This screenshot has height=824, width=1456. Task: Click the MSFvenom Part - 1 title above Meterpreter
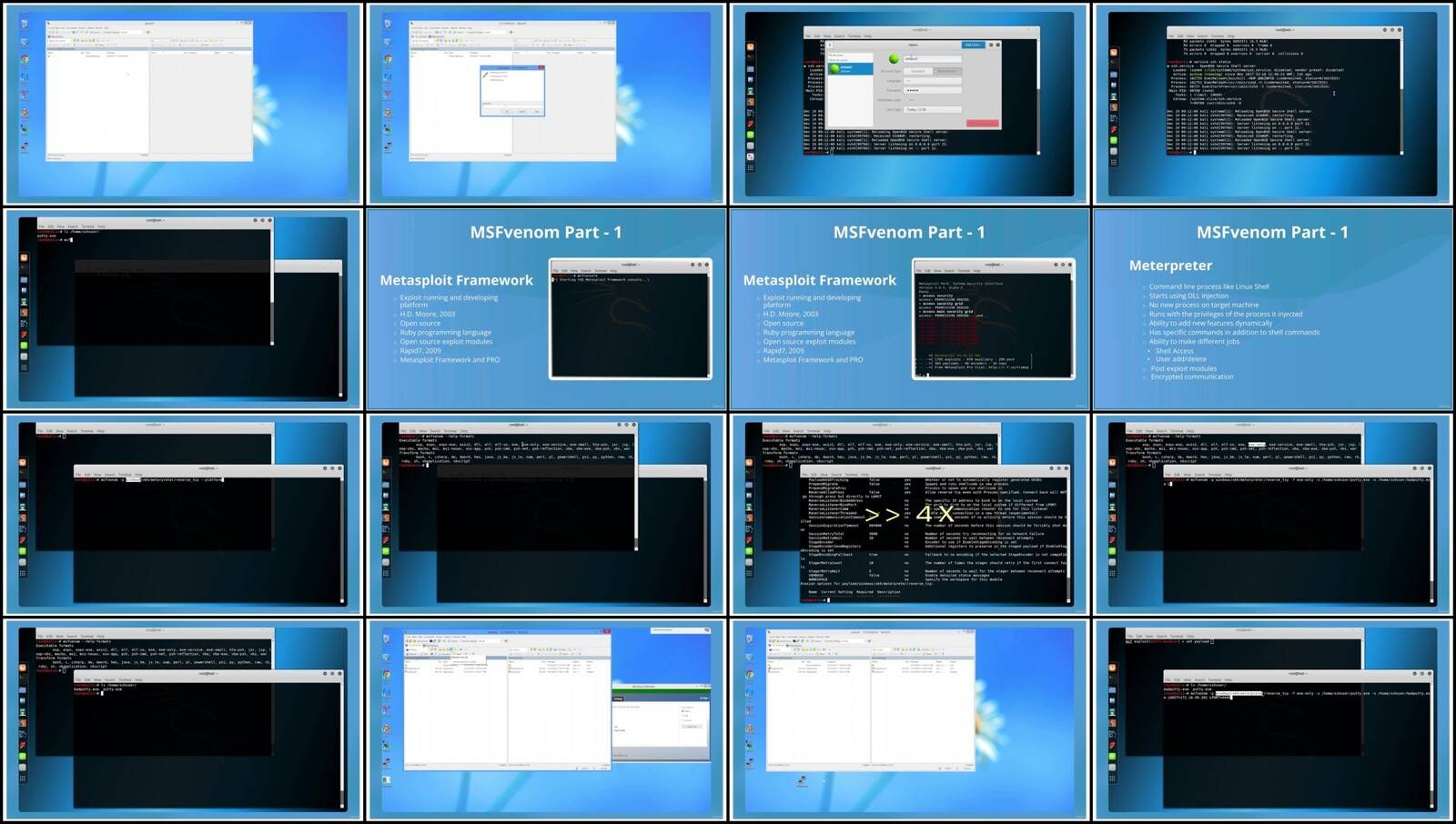1272,233
